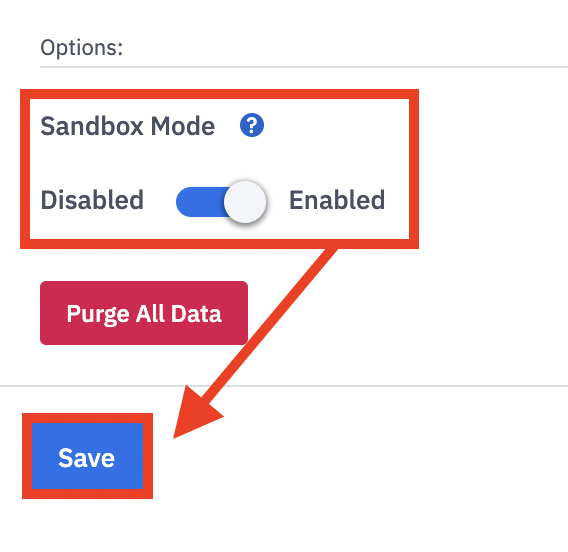Click the Purge All Data button
The width and height of the screenshot is (568, 552).
144,313
